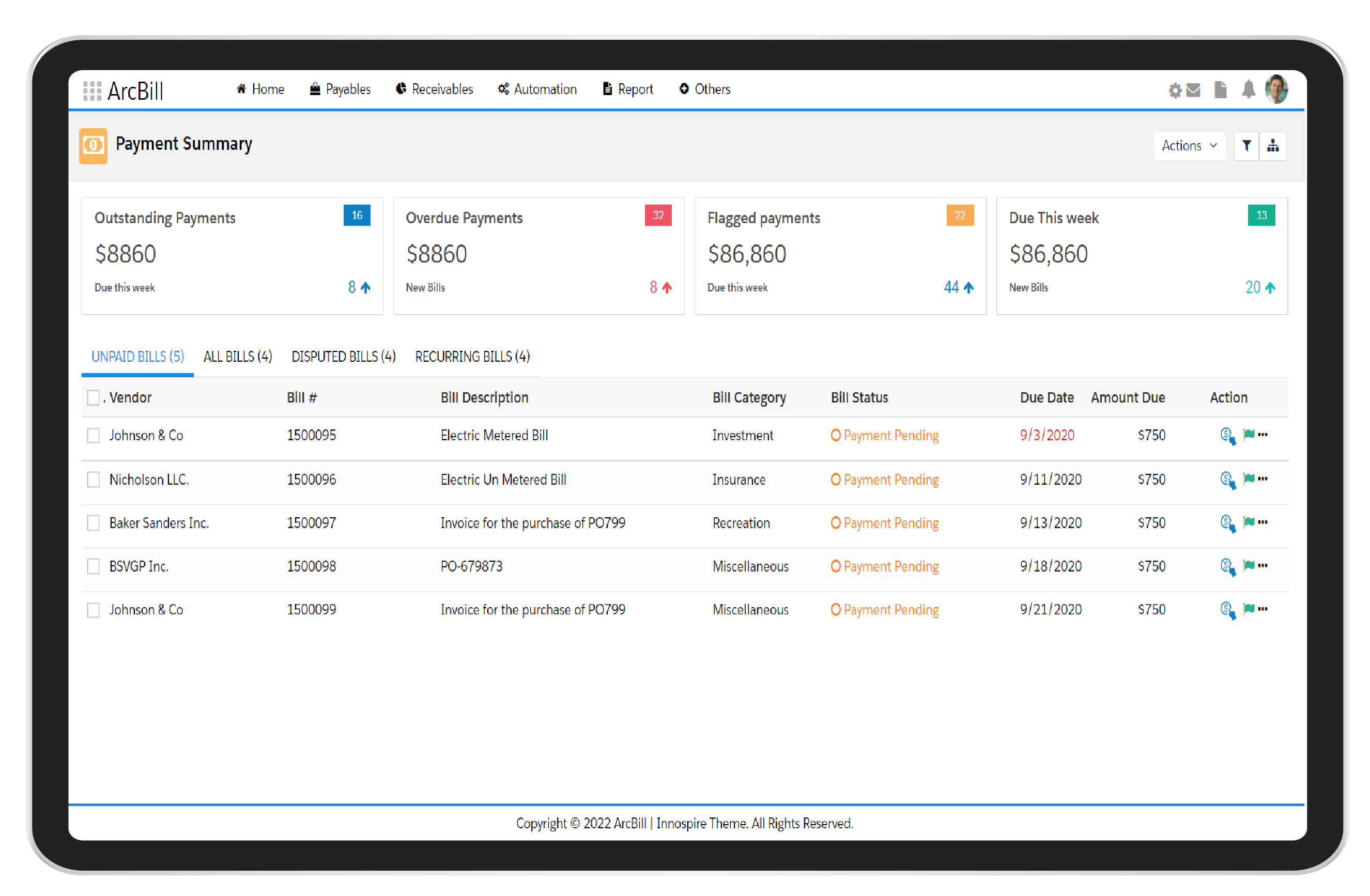1370x896 pixels.
Task: Click the Payment Summary orange icon
Action: (93, 146)
